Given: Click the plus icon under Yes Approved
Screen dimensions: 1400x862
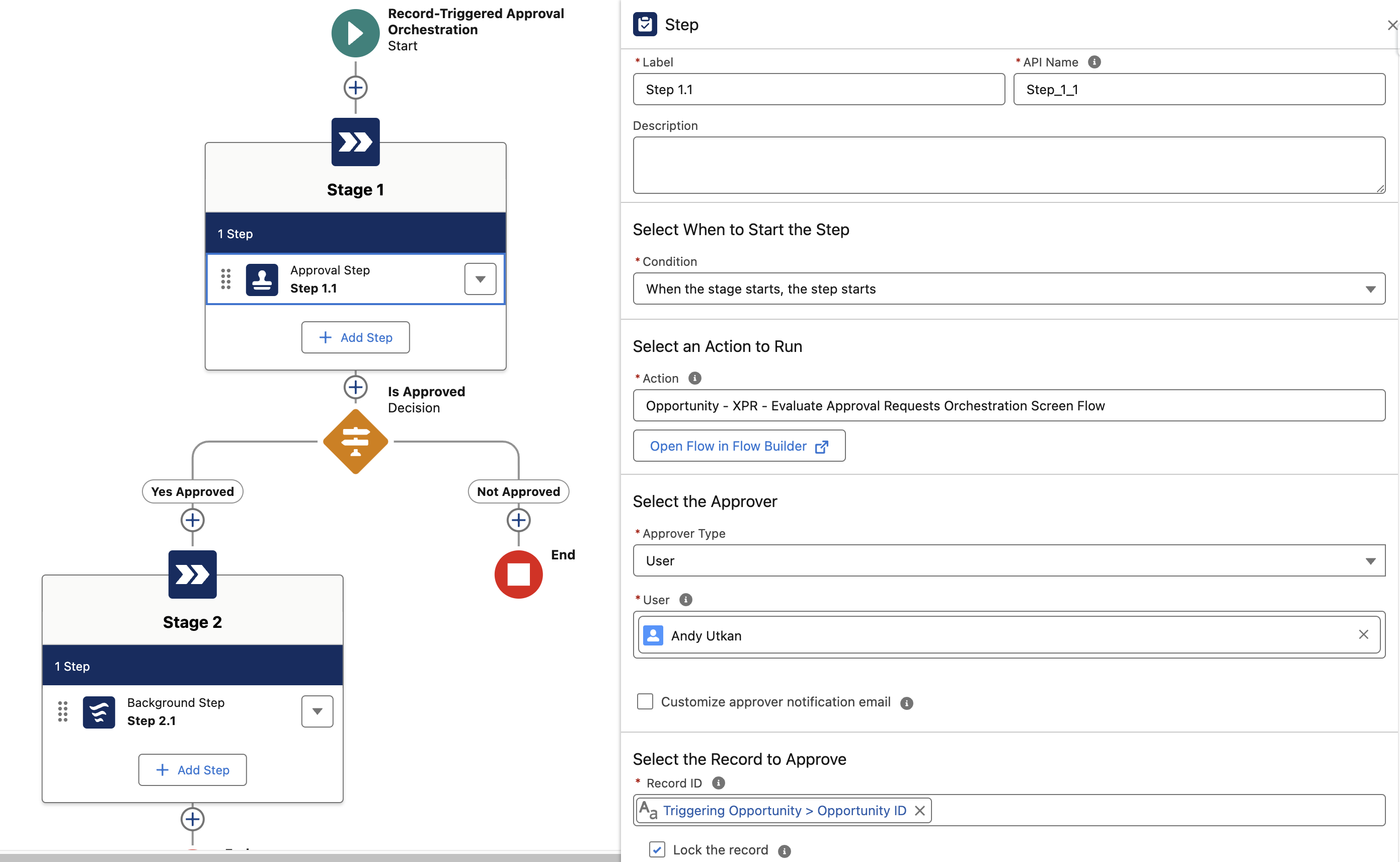Looking at the screenshot, I should [192, 520].
